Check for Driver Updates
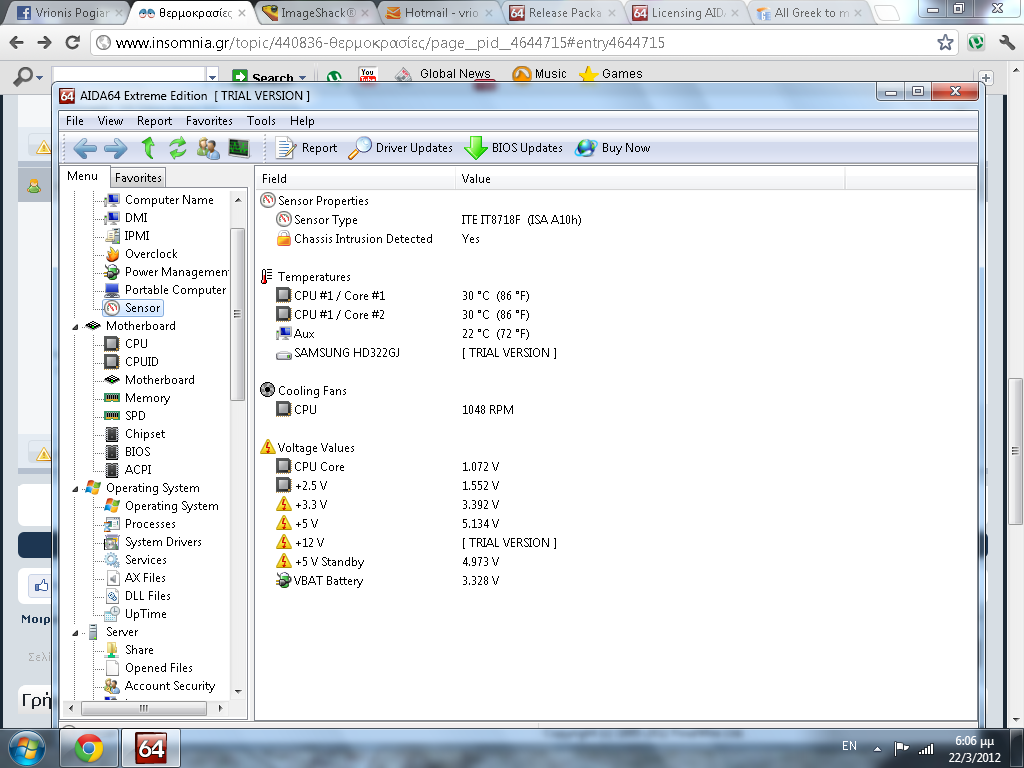This screenshot has height=768, width=1024. [400, 148]
